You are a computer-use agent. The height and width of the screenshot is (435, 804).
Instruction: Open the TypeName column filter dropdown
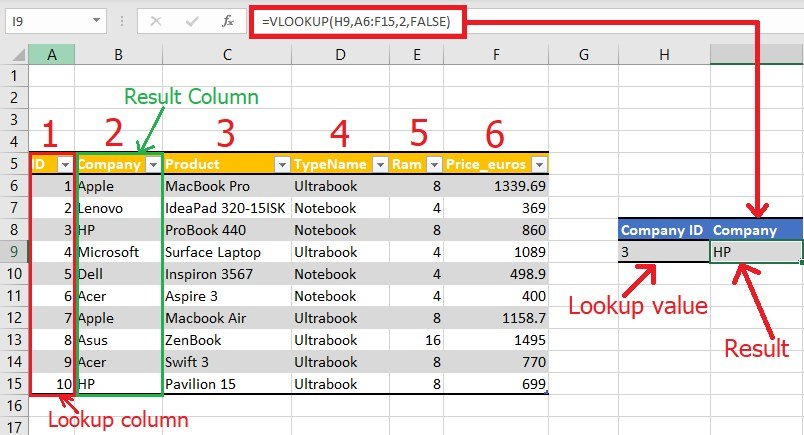[x=380, y=165]
